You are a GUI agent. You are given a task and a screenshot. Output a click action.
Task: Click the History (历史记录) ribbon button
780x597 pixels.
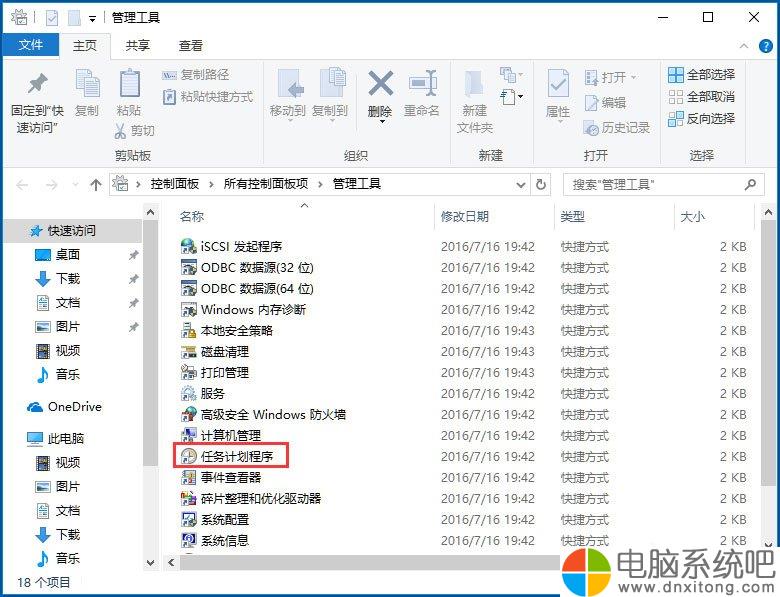pos(617,128)
